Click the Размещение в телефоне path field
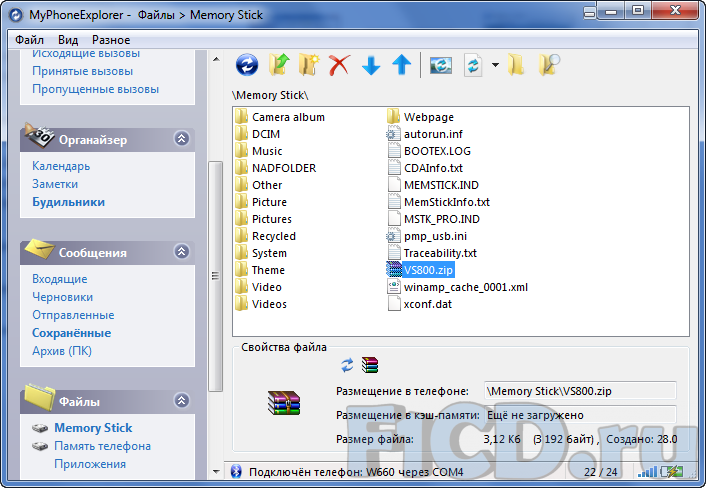The height and width of the screenshot is (488, 706). click(x=580, y=391)
